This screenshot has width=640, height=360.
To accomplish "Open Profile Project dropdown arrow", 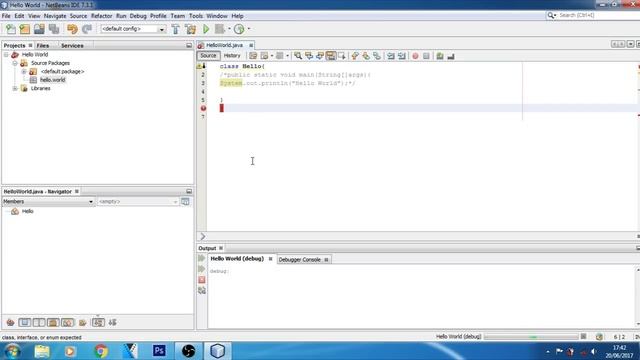I will coord(249,29).
